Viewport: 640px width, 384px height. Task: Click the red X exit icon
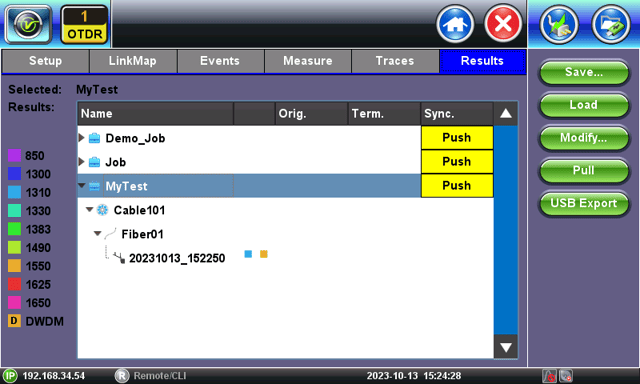point(503,24)
